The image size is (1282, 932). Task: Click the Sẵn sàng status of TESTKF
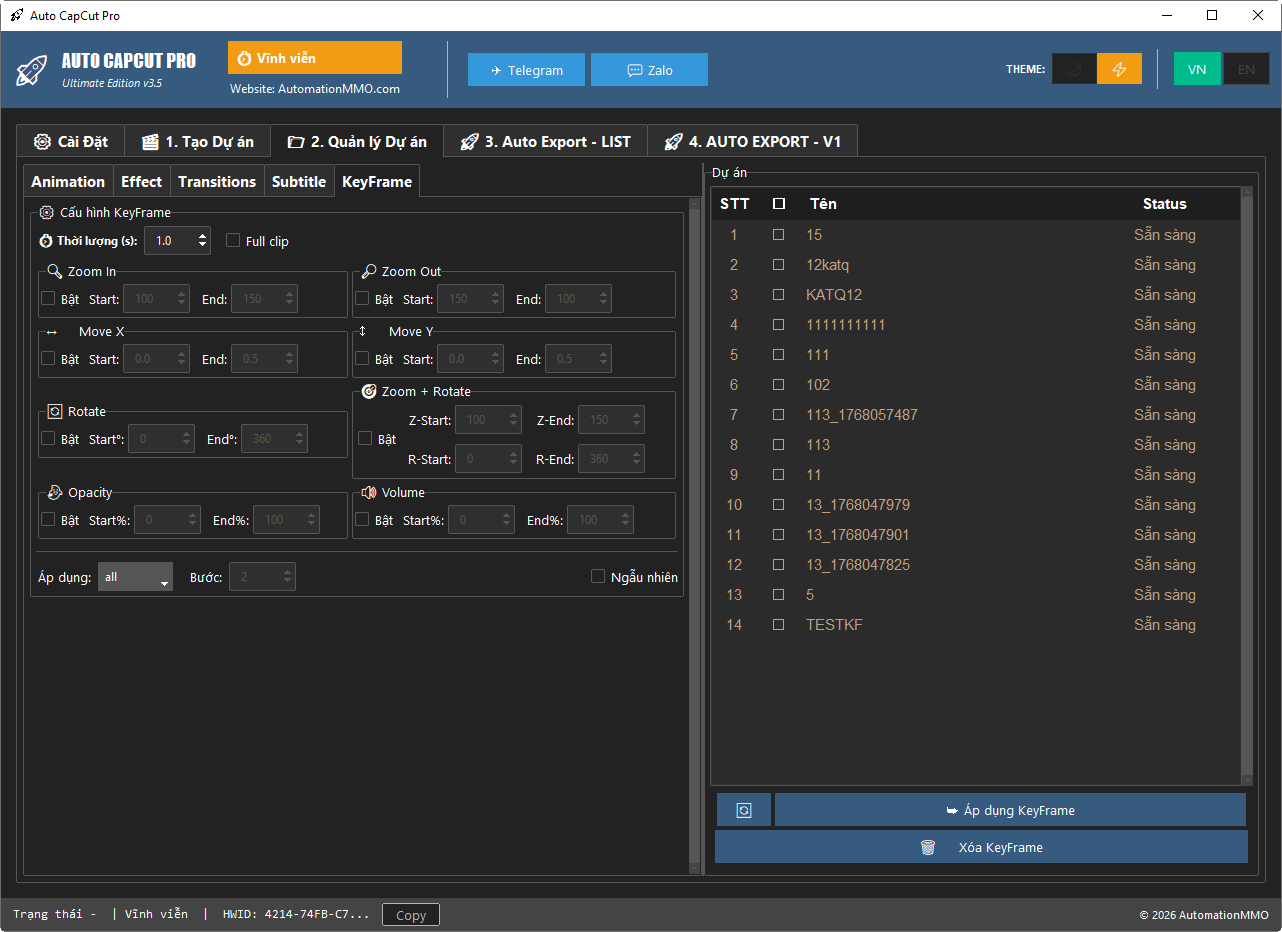pos(1165,625)
